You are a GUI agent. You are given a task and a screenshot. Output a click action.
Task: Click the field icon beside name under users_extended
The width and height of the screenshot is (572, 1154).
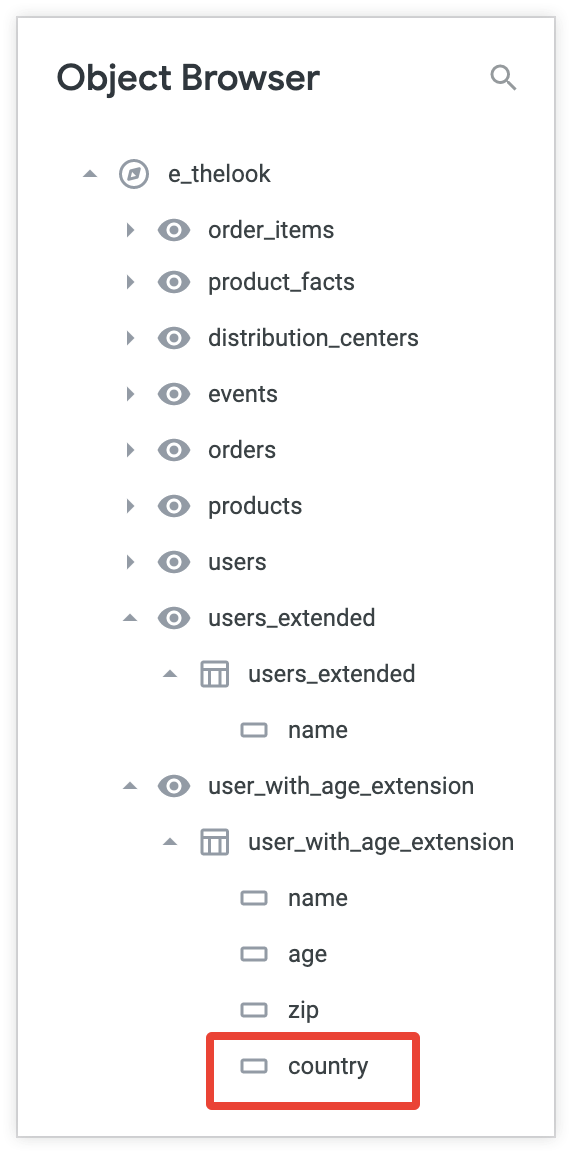point(254,730)
